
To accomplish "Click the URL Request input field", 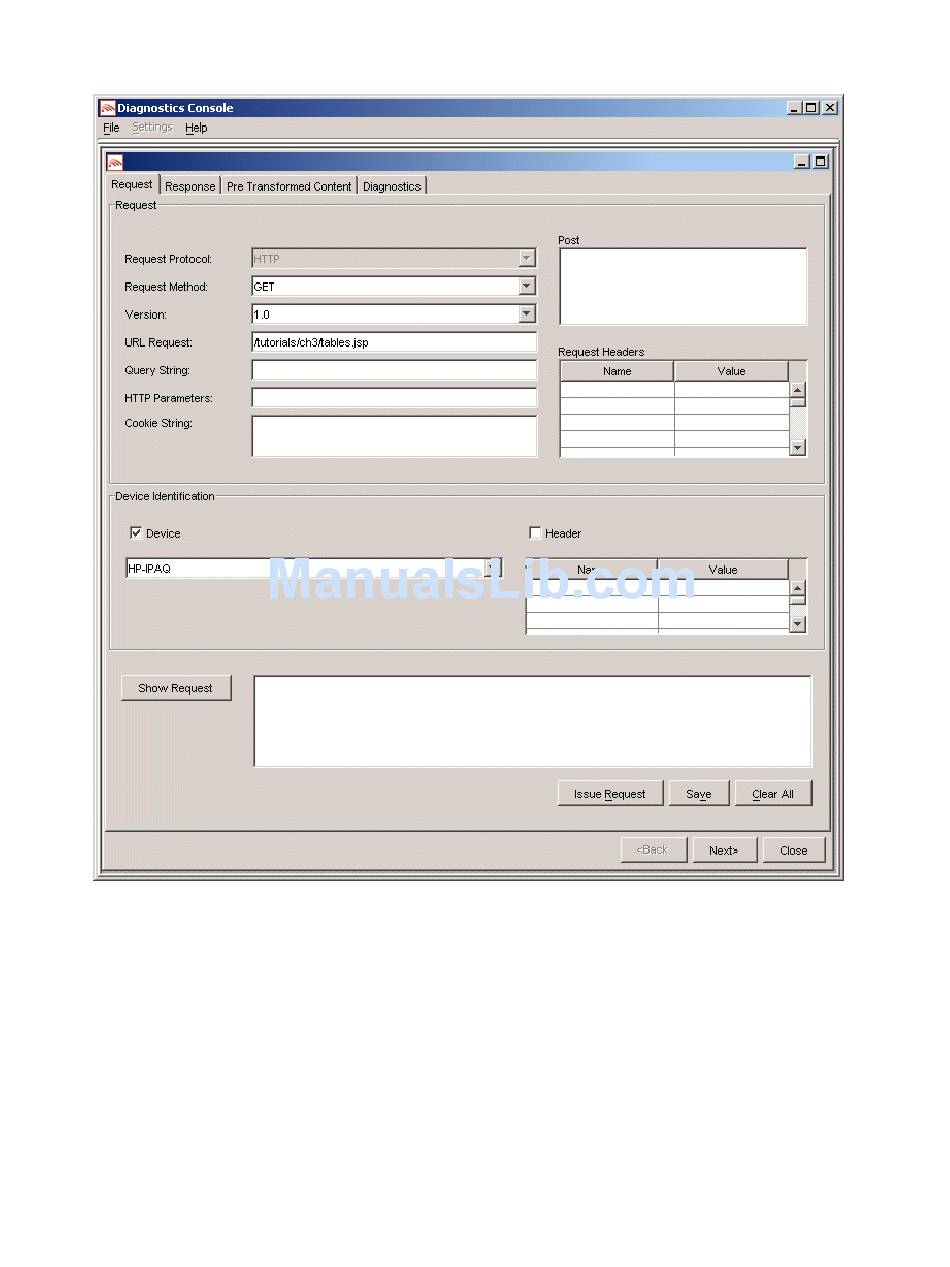I will pyautogui.click(x=394, y=342).
